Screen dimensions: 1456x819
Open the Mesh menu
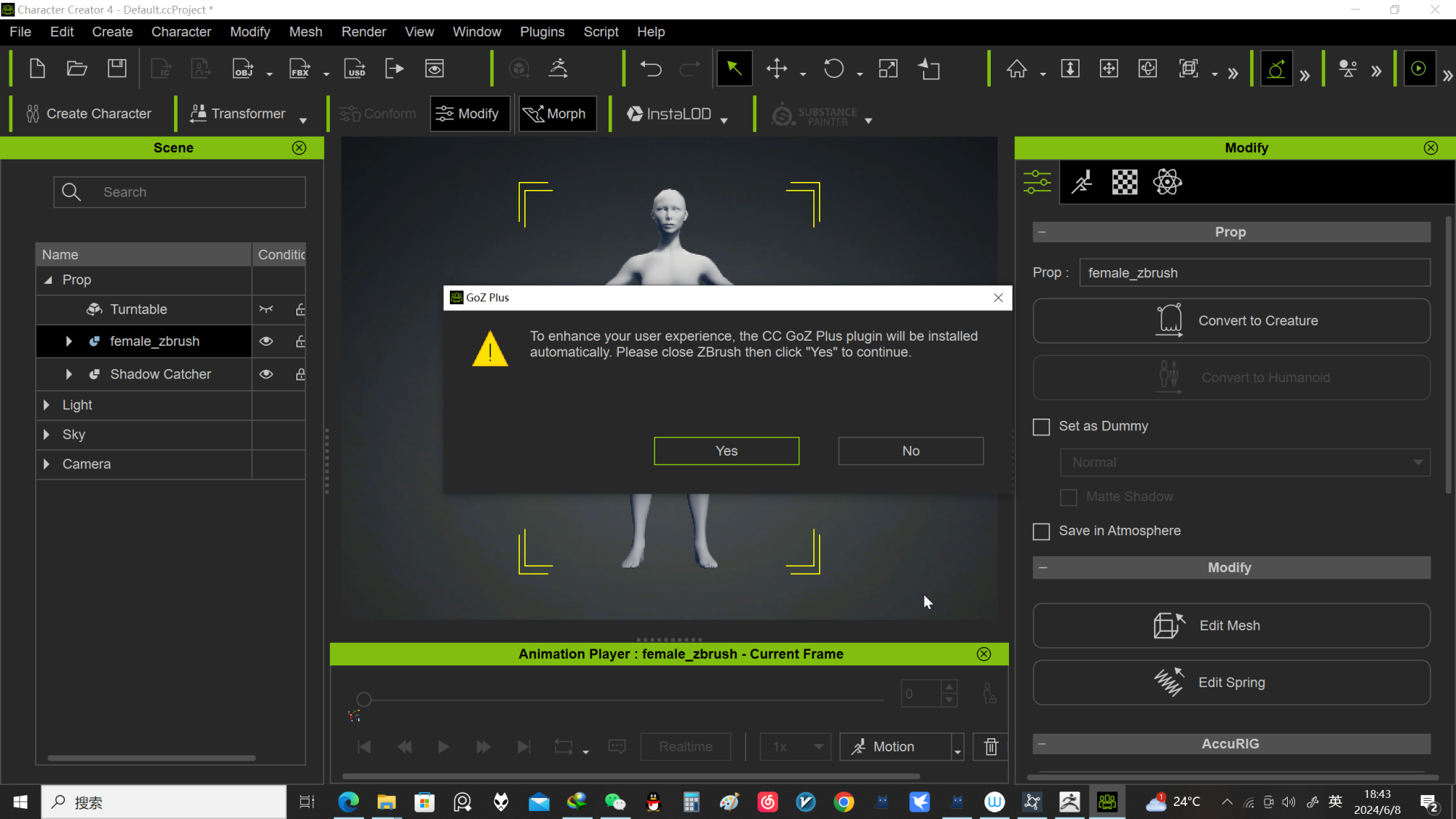[306, 32]
